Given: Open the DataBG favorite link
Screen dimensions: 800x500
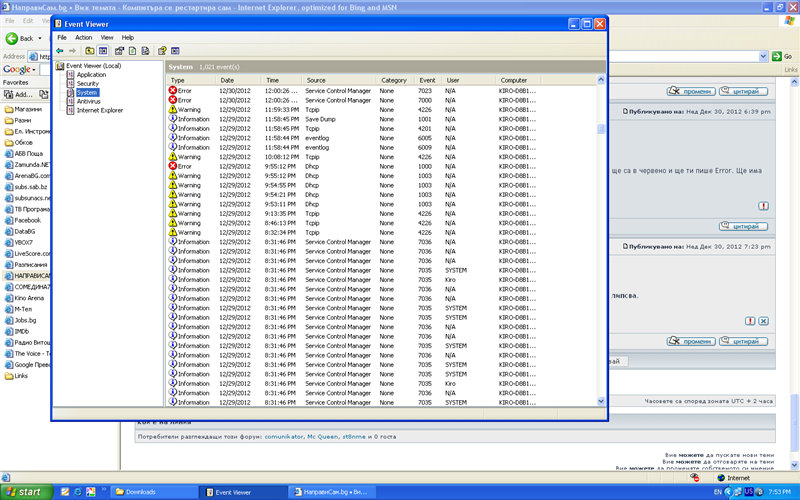Looking at the screenshot, I should 20,232.
